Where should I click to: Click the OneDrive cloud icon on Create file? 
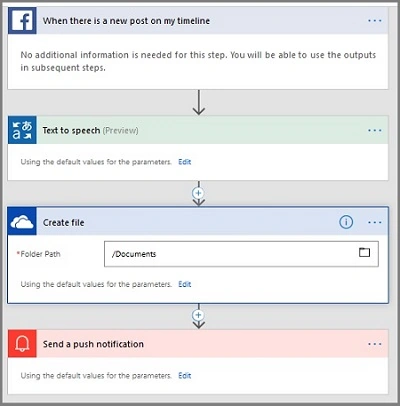(22, 222)
